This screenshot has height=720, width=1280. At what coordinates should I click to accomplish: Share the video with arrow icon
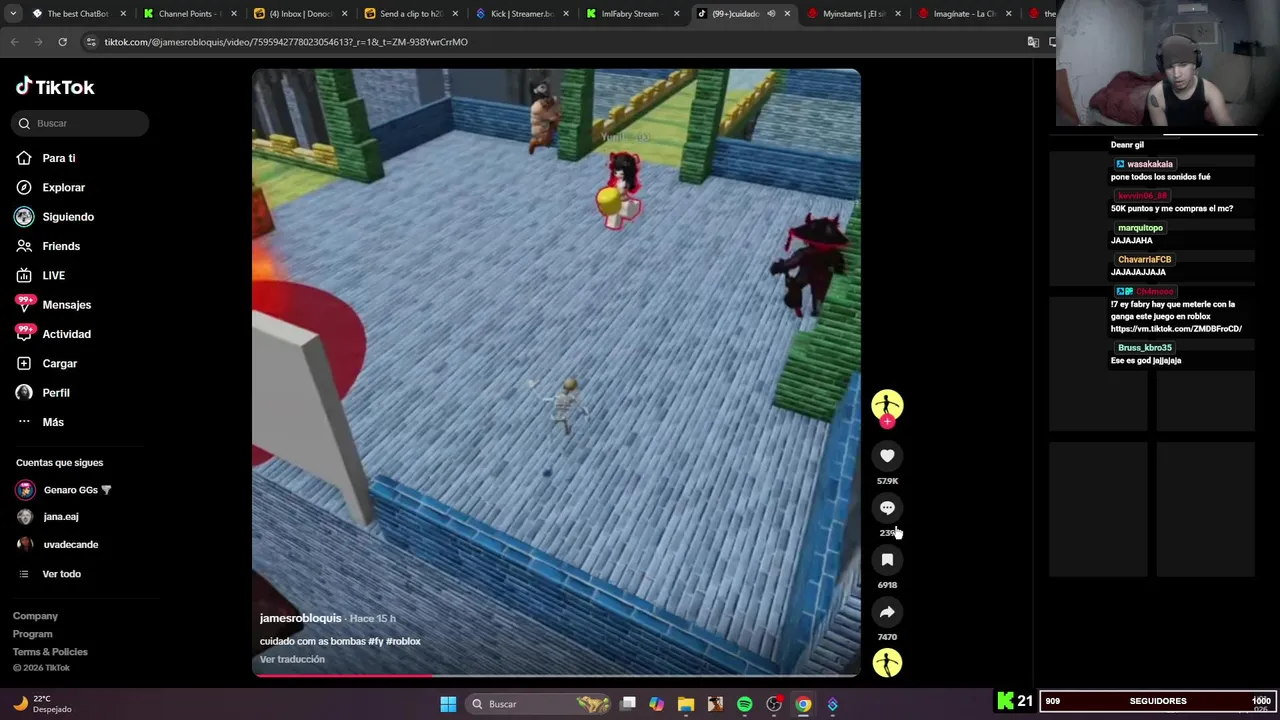click(x=887, y=612)
